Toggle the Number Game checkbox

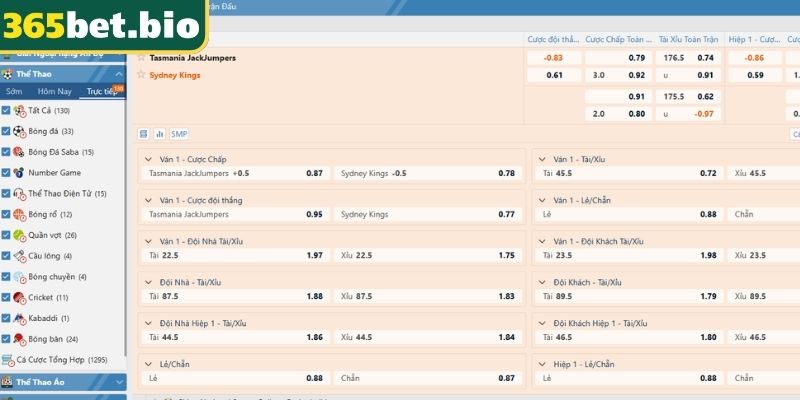pos(6,172)
